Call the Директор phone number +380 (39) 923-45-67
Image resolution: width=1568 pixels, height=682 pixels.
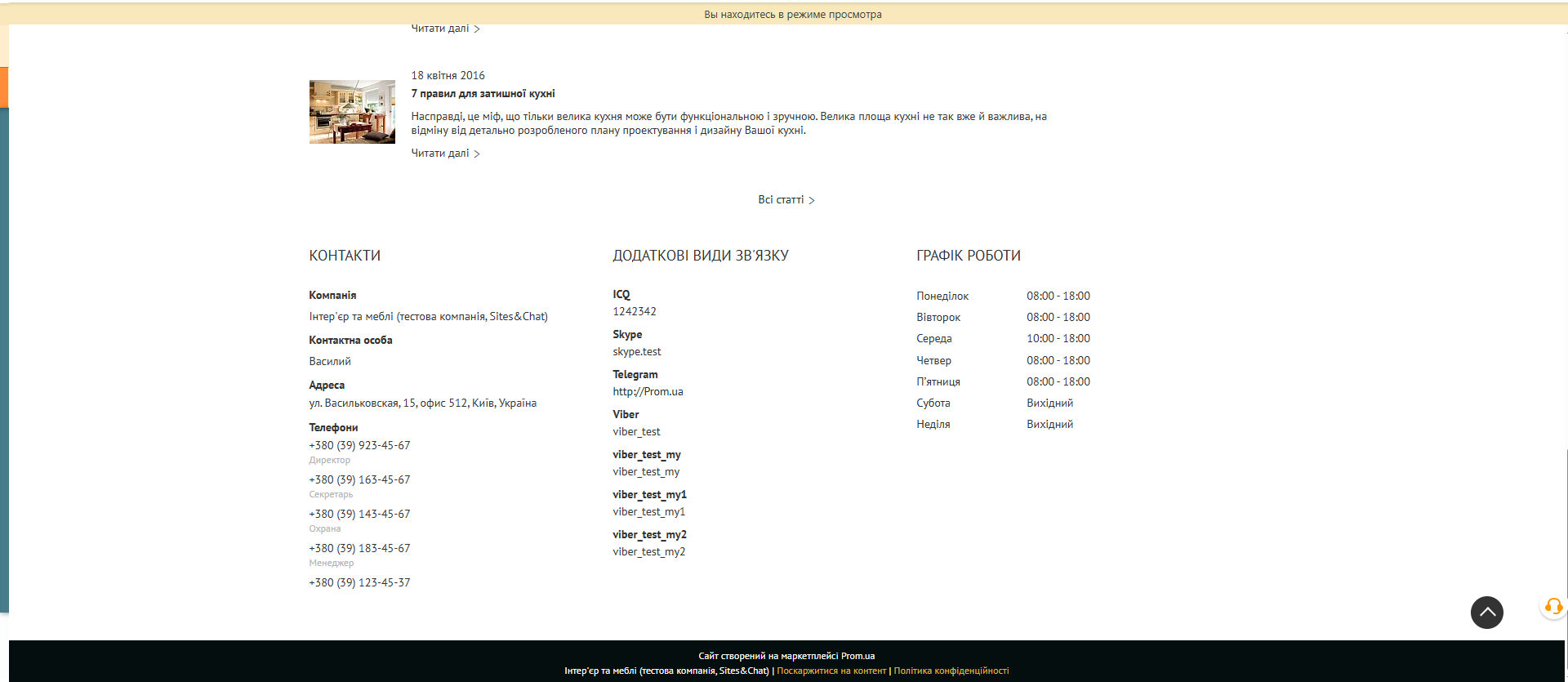pos(359,445)
